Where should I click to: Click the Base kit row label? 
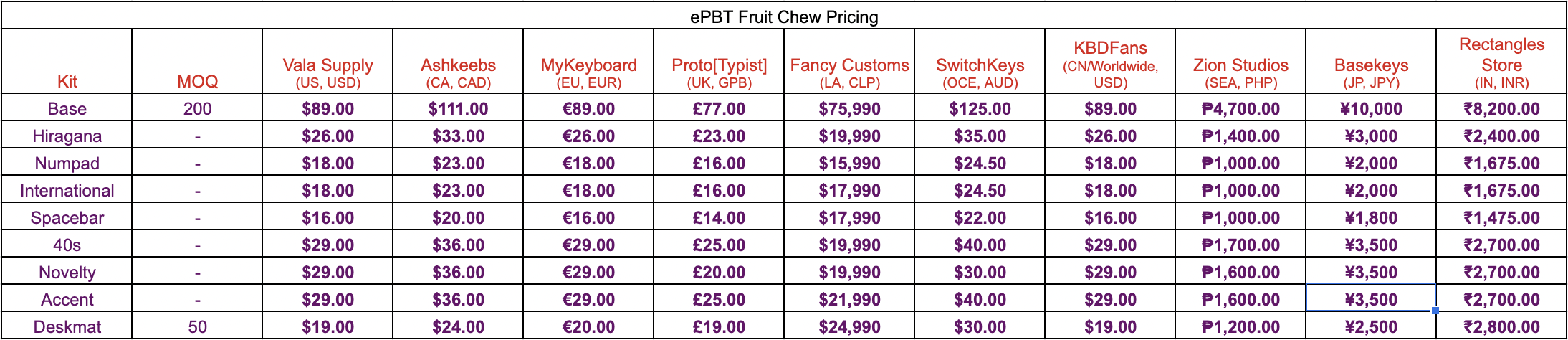click(x=67, y=108)
